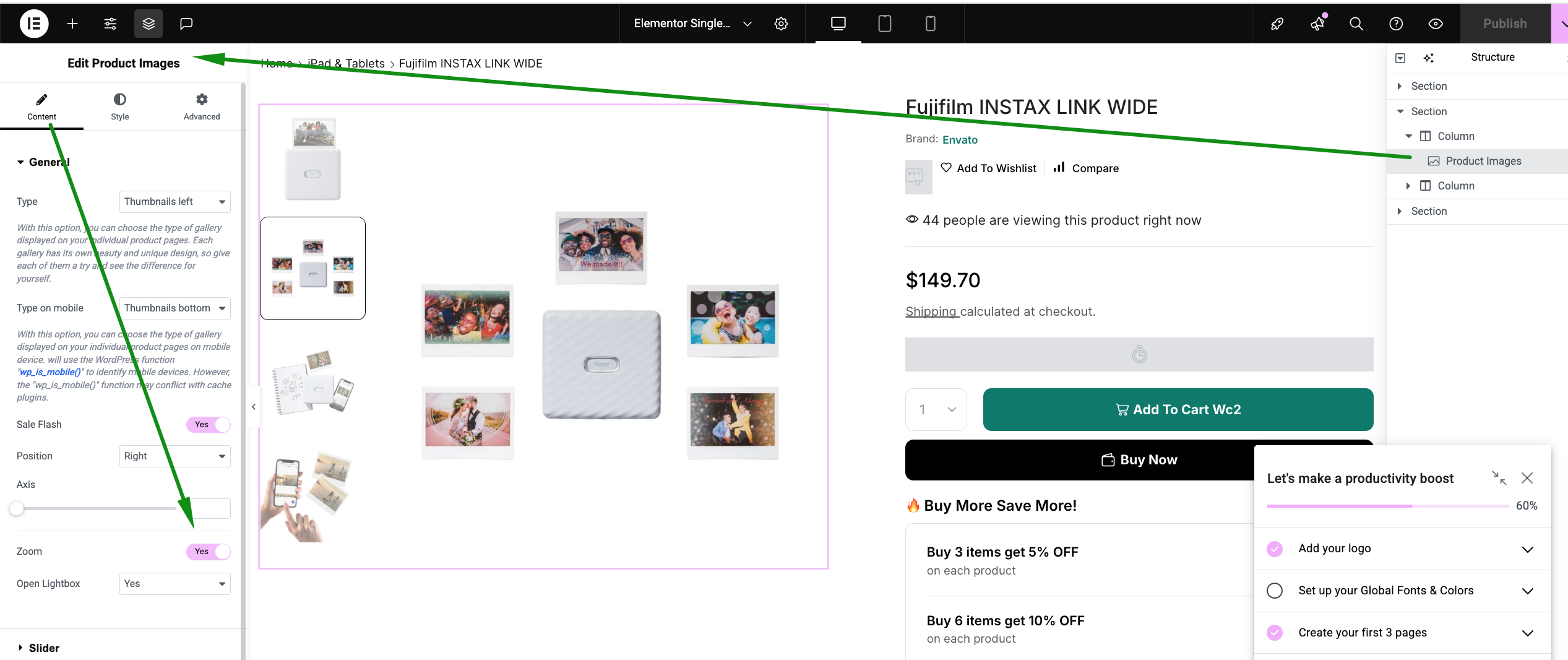Click the Elementor logo icon

(34, 24)
